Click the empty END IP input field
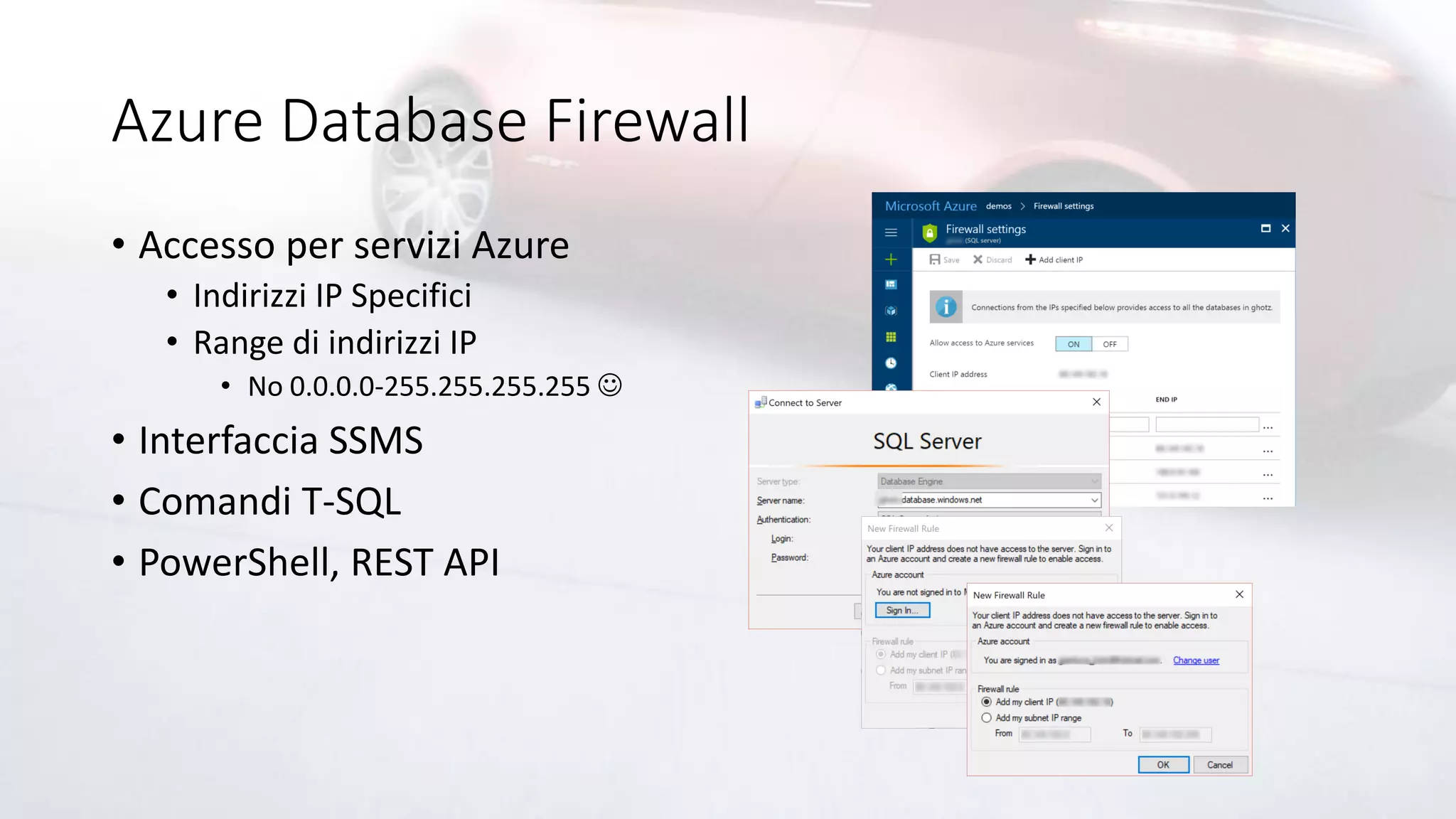 1207,424
